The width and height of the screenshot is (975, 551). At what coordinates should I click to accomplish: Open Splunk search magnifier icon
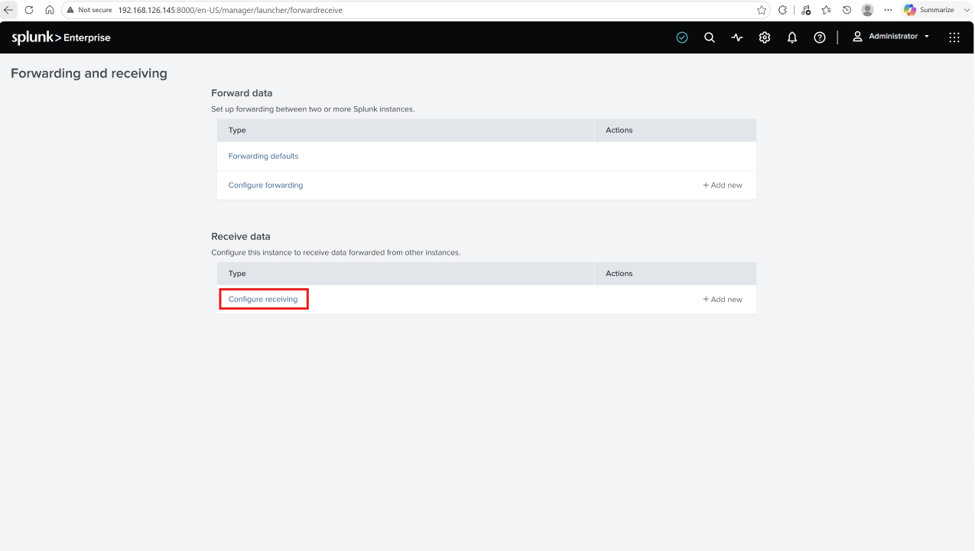(x=709, y=37)
